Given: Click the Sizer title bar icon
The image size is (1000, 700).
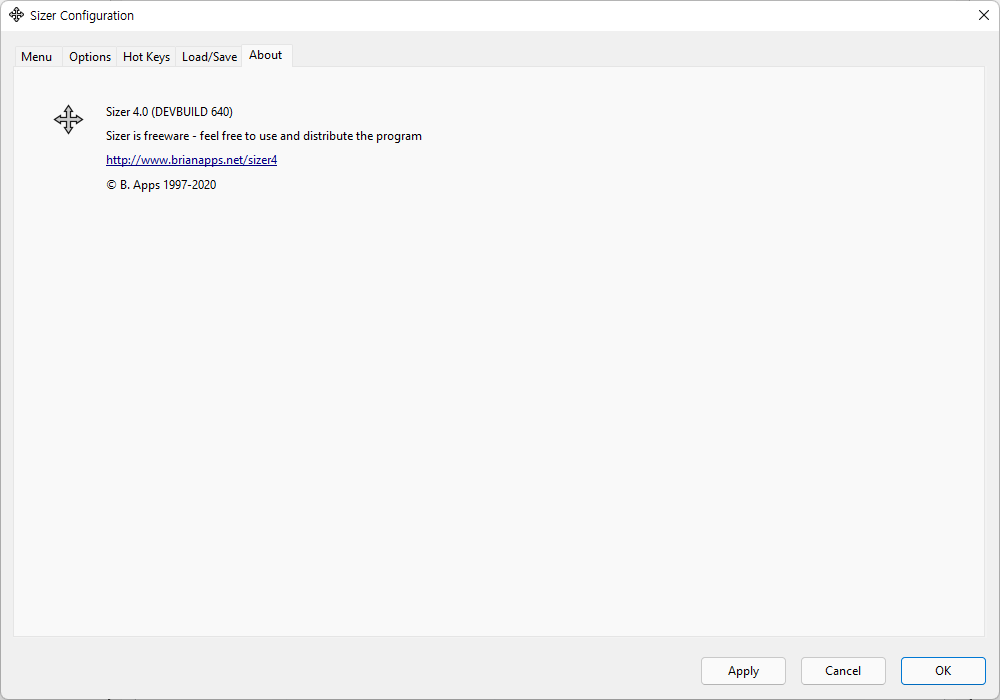Looking at the screenshot, I should (17, 15).
